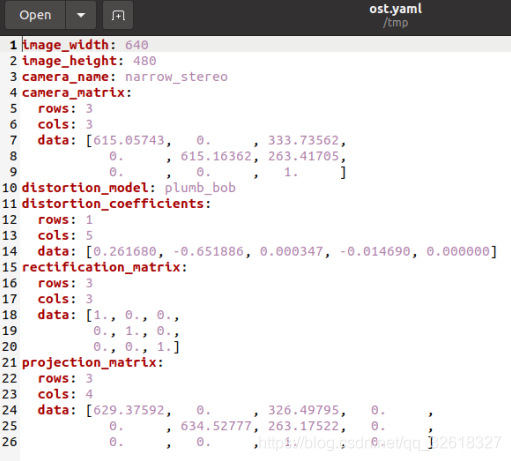The height and width of the screenshot is (461, 511).
Task: Place cursor on the distortion_model key
Action: click(x=85, y=188)
